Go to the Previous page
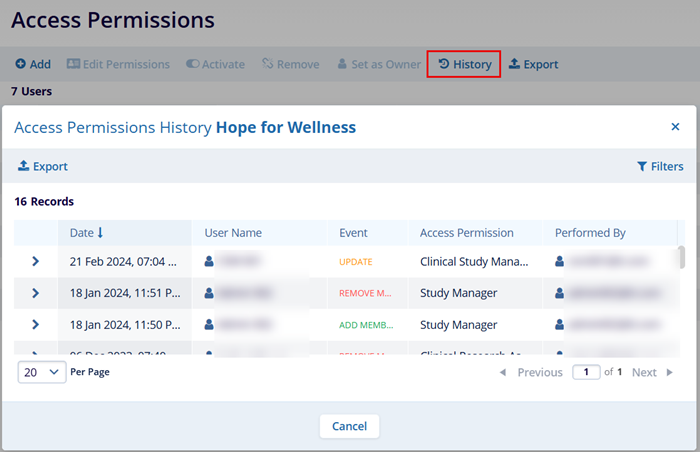This screenshot has height=452, width=700. (531, 372)
